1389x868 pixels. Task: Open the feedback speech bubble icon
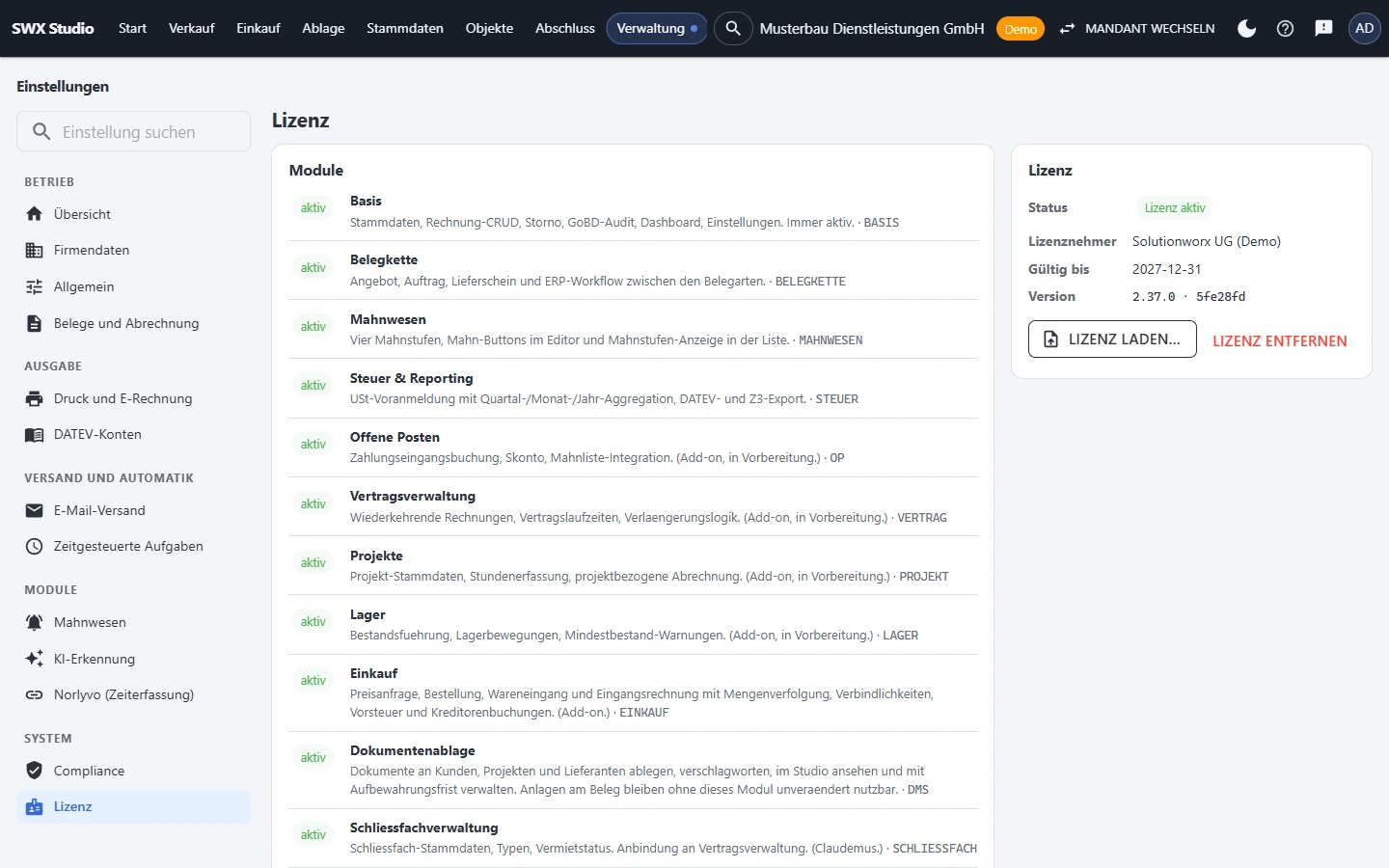(1323, 28)
